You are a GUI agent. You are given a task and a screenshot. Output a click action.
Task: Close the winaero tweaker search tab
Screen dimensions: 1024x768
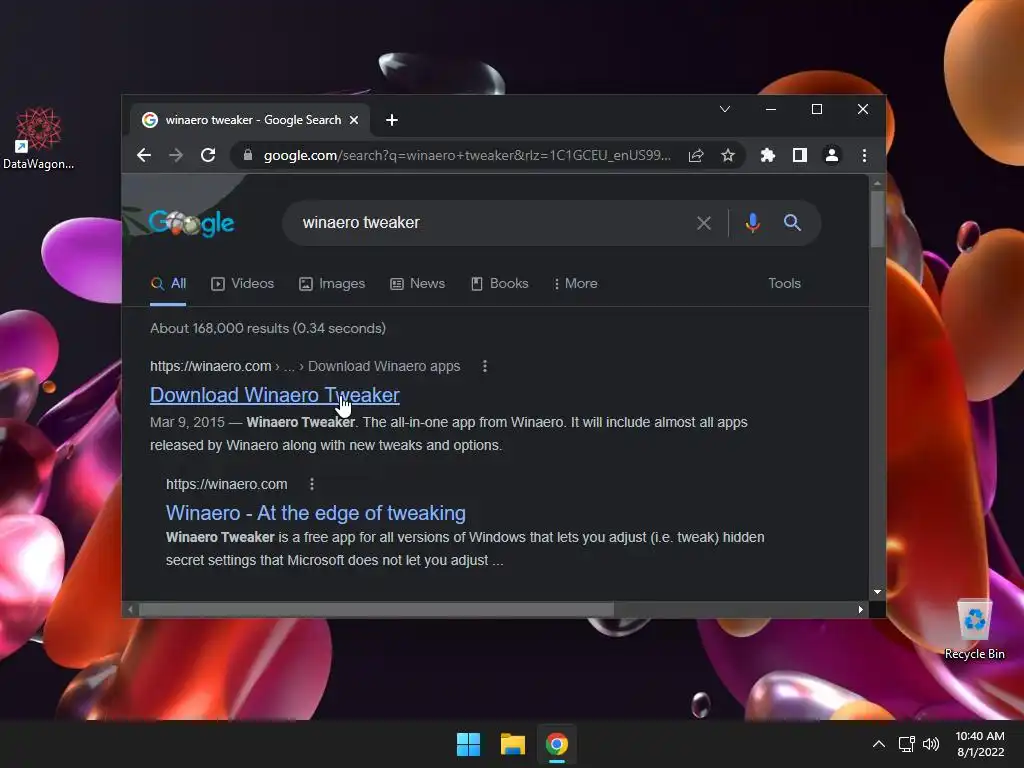[354, 120]
